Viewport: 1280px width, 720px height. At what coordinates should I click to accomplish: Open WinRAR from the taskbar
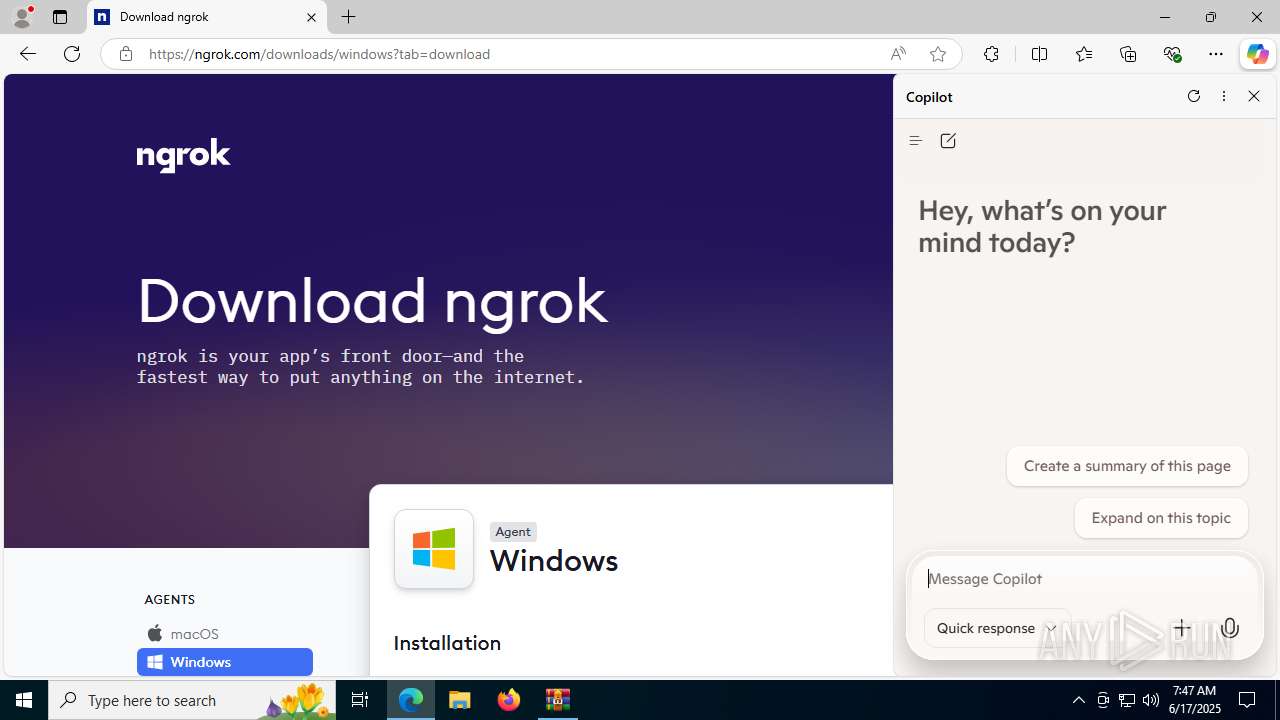click(558, 700)
